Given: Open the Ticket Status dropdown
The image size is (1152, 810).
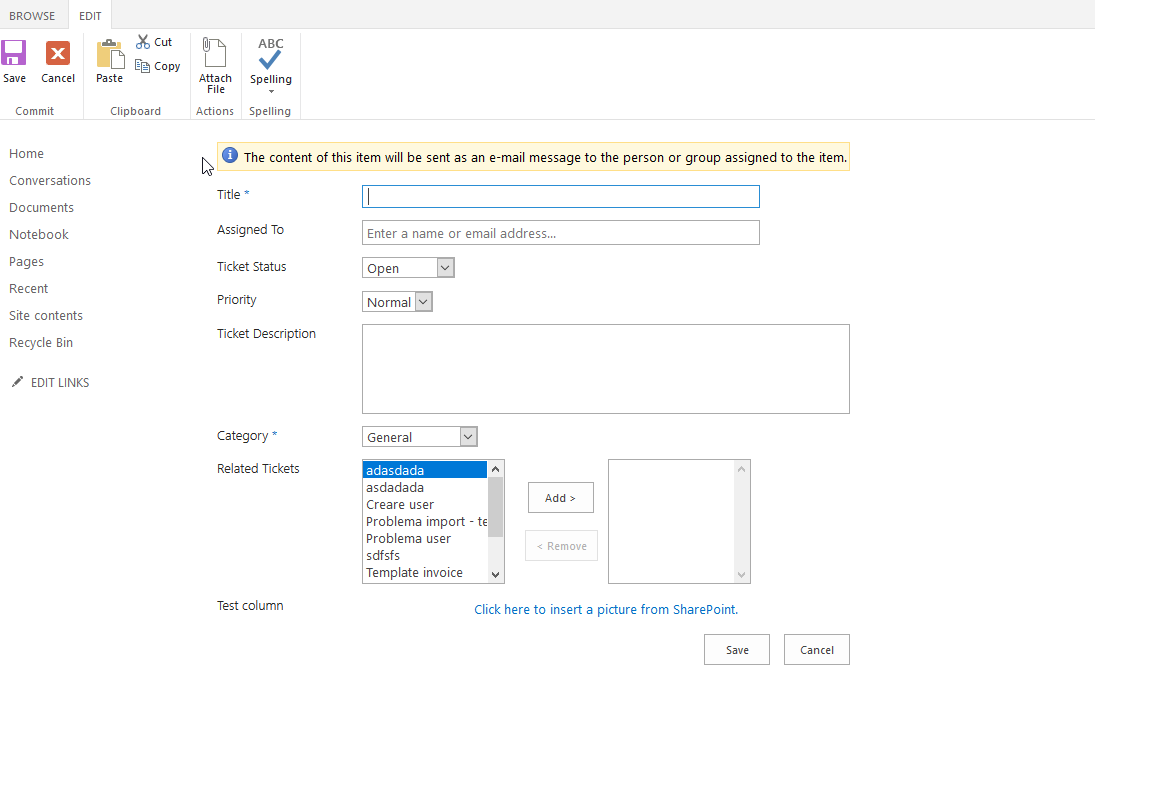Looking at the screenshot, I should coord(408,268).
